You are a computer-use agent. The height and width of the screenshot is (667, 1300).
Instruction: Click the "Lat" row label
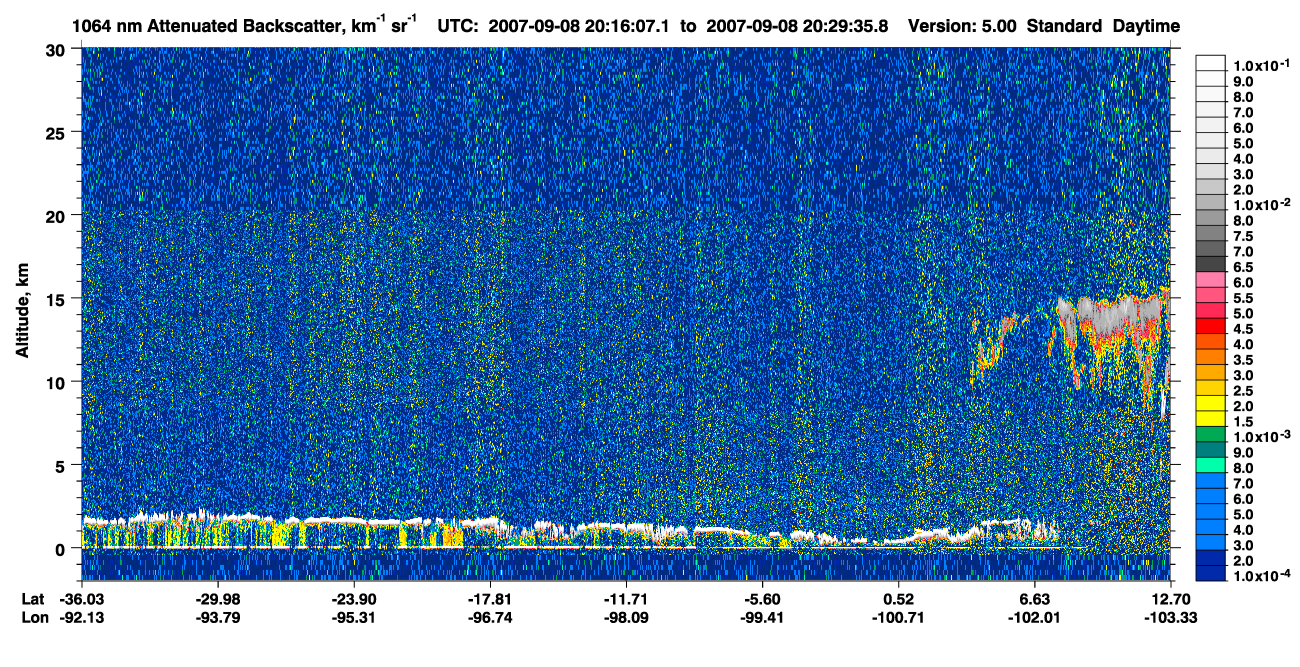coord(32,598)
